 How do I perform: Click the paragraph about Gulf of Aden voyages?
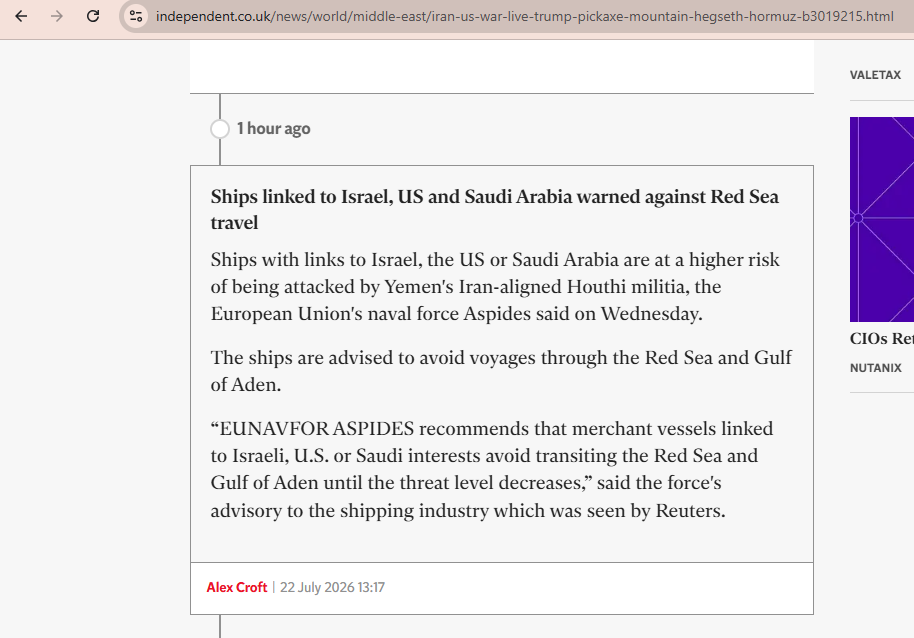point(501,371)
